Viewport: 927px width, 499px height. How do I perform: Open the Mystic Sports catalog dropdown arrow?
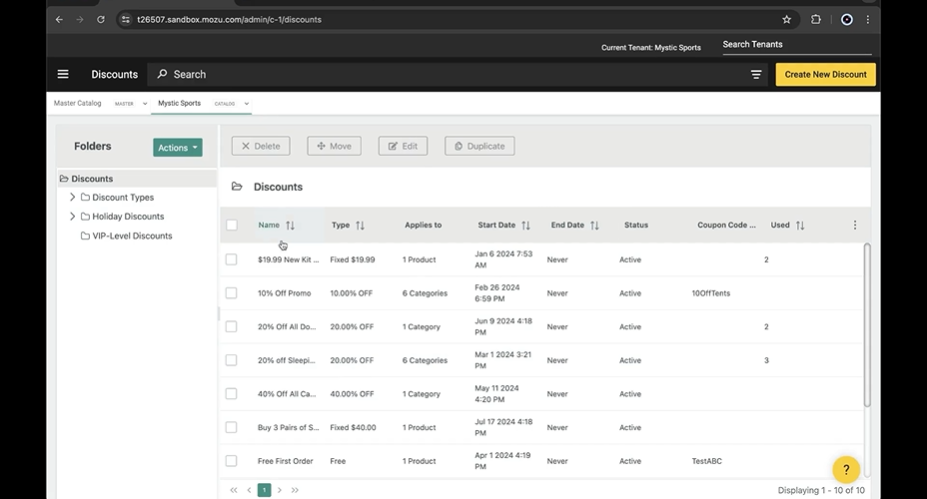click(x=247, y=103)
